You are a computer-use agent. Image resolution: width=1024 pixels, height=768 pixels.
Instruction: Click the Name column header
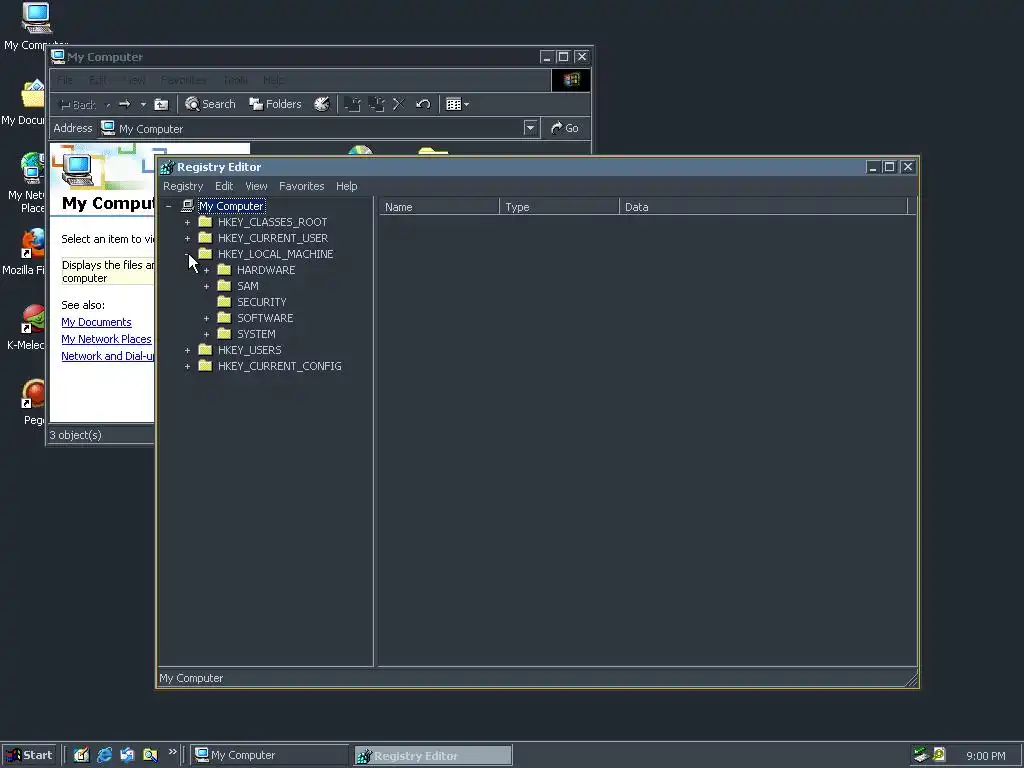(x=439, y=207)
